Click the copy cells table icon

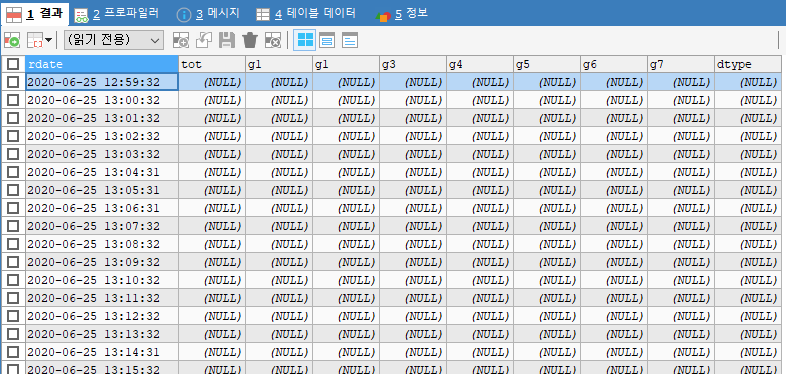pyautogui.click(x=34, y=40)
